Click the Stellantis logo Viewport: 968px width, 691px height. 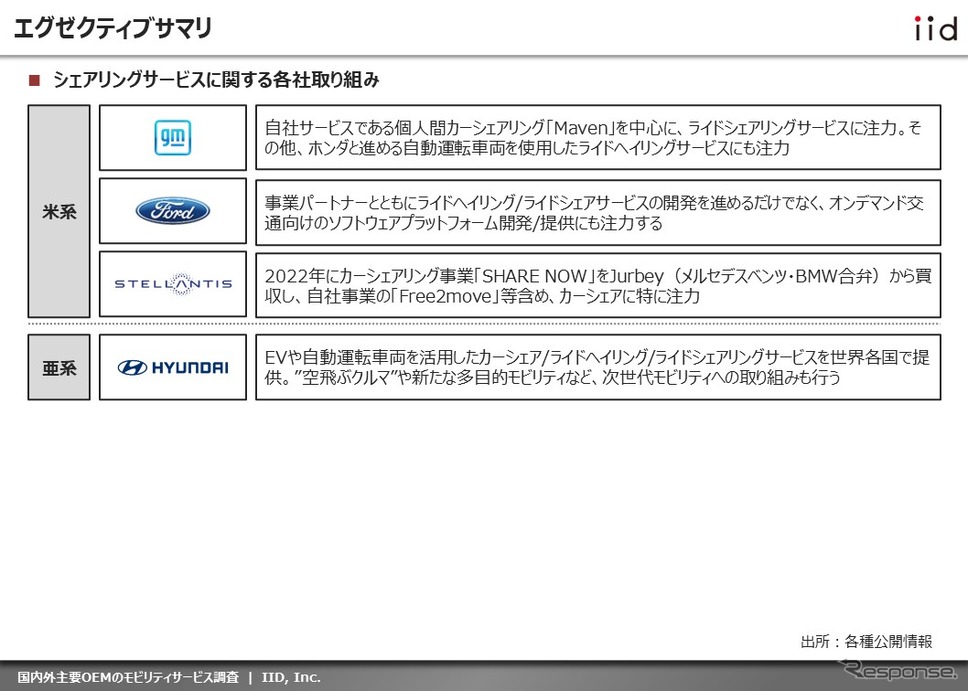tap(173, 284)
